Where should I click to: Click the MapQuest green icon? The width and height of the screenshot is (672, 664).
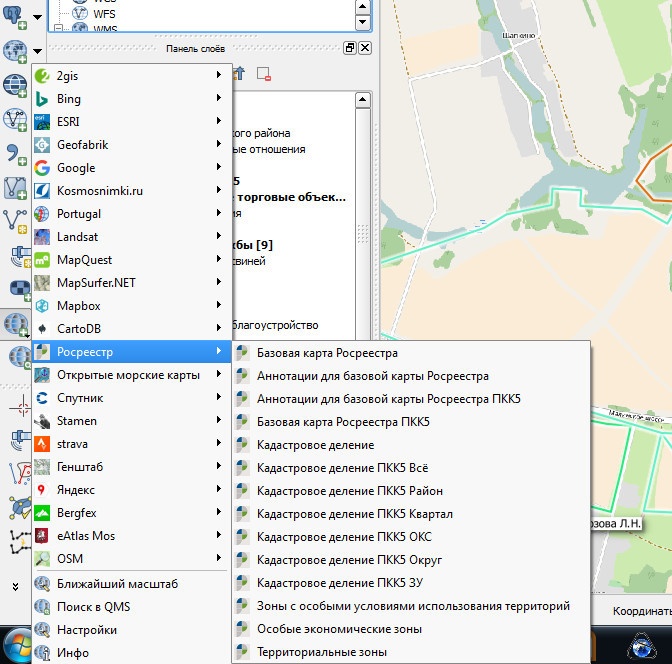[x=42, y=260]
